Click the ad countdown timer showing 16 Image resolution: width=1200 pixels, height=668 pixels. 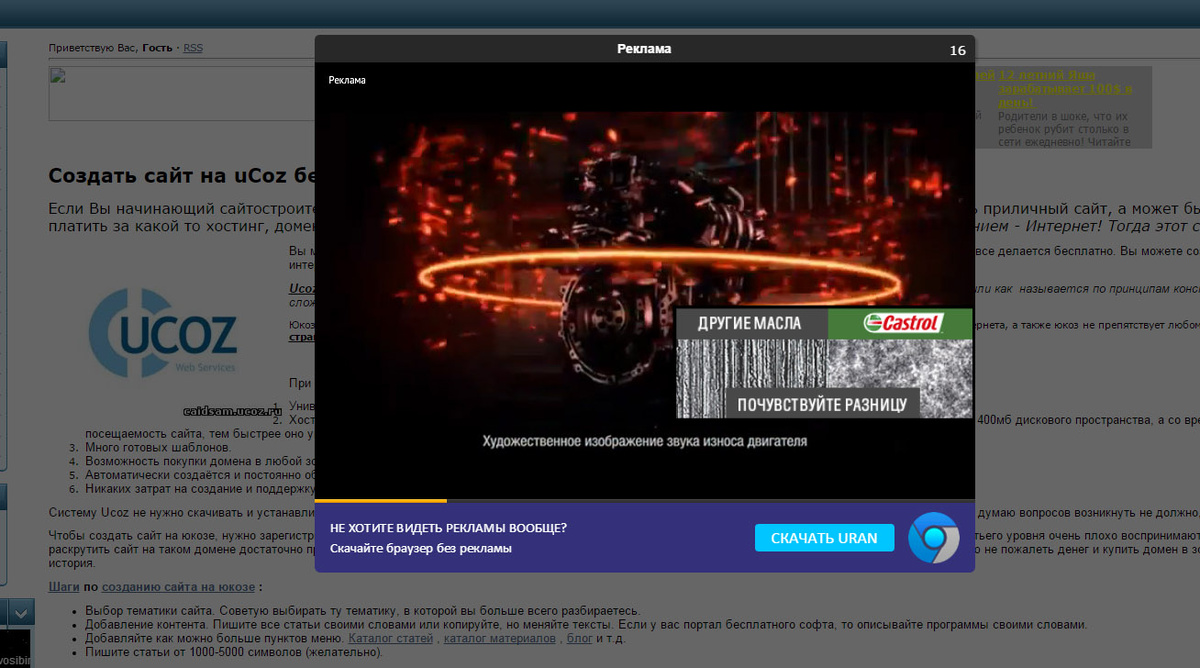click(957, 50)
